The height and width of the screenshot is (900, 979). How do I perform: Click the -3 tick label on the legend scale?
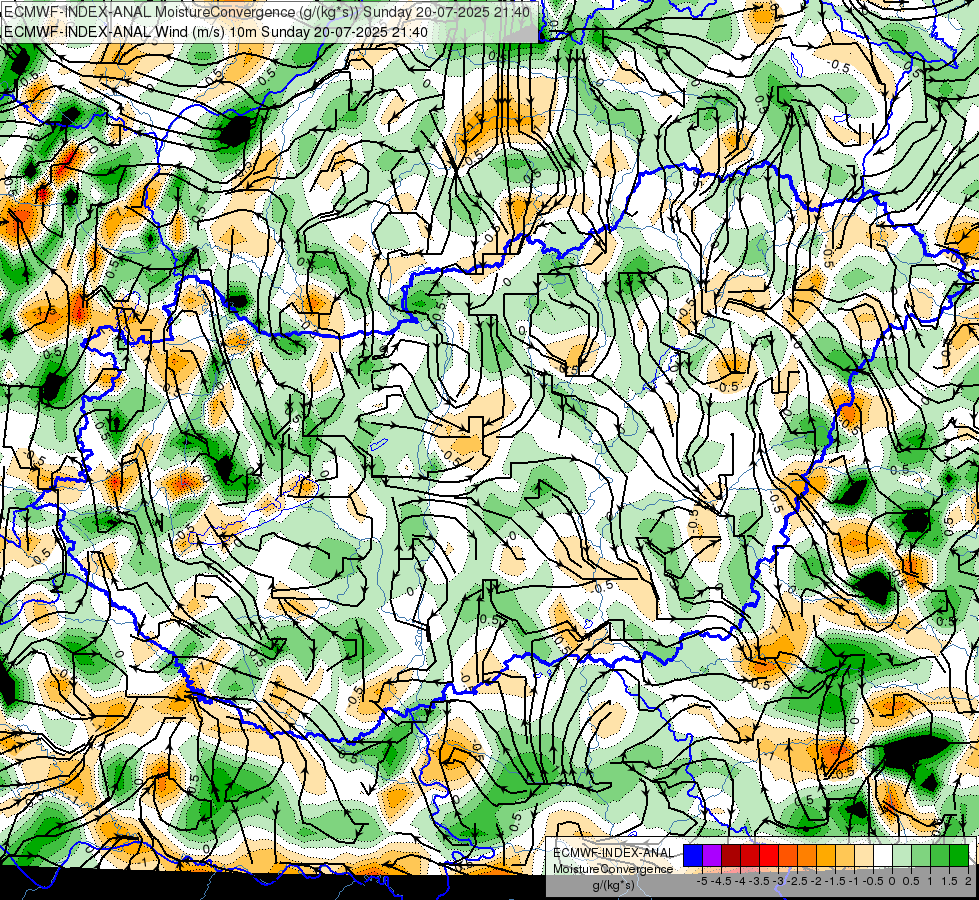[x=779, y=881]
